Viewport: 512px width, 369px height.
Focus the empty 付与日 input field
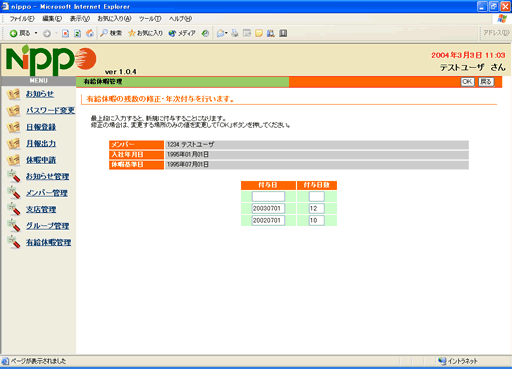pos(268,196)
